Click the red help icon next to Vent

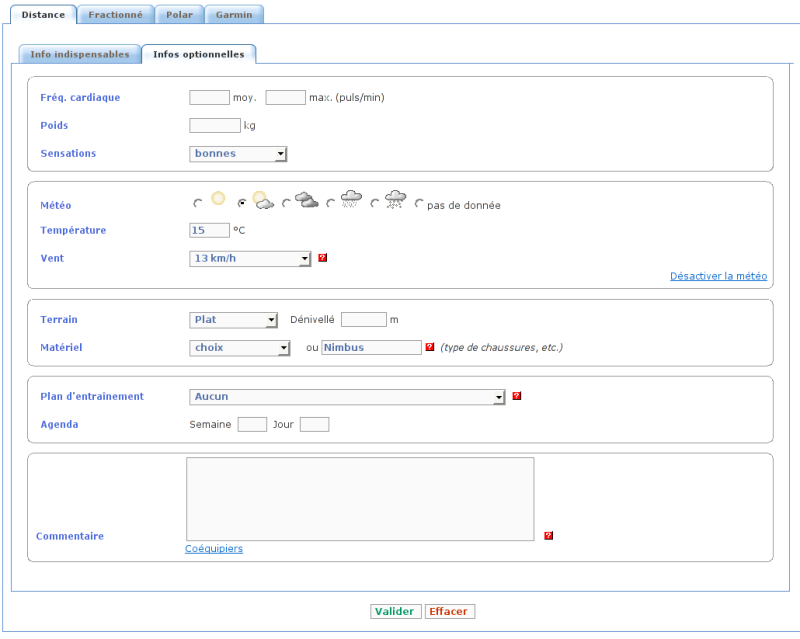click(x=322, y=258)
